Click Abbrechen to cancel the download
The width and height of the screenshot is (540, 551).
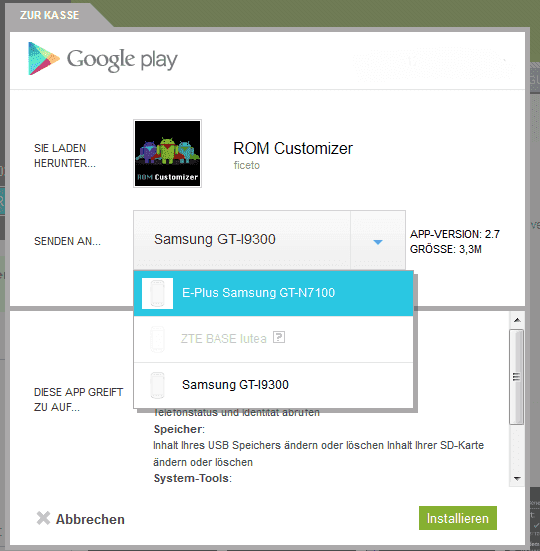coord(90,519)
